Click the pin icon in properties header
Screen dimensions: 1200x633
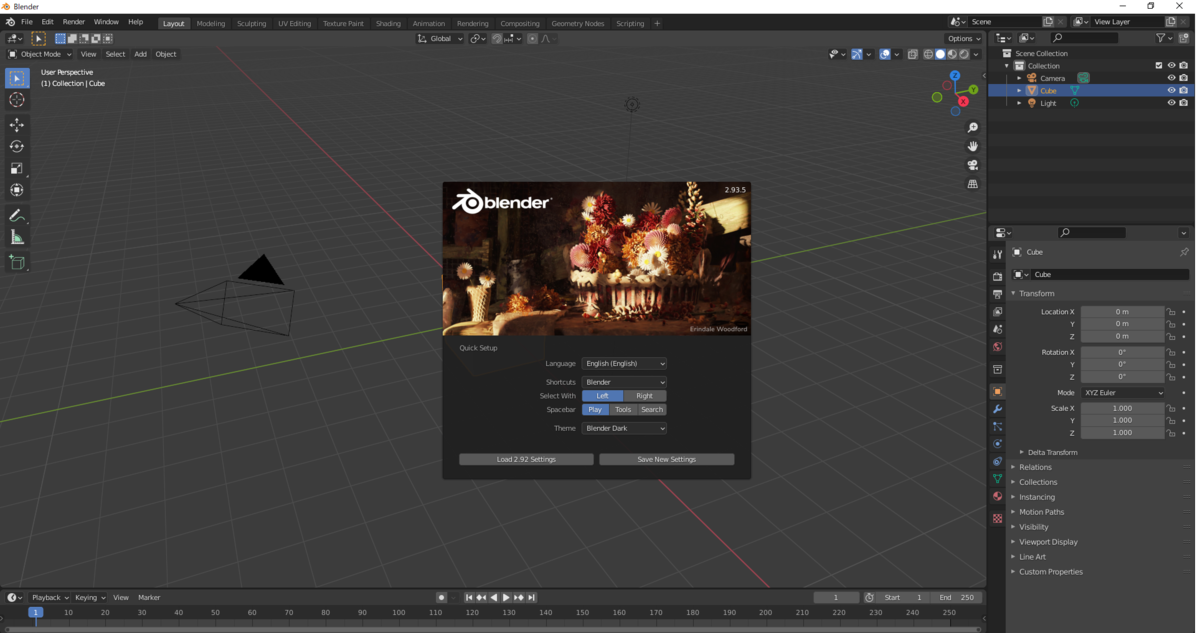(1184, 252)
